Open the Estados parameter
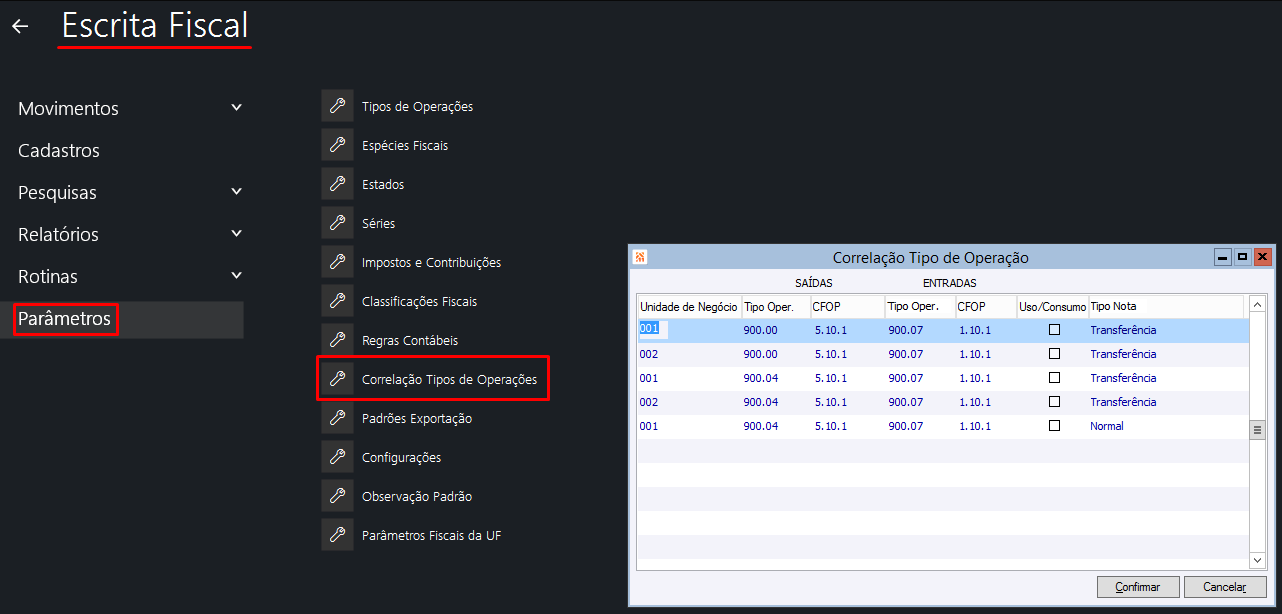The height and width of the screenshot is (614, 1282). click(x=383, y=184)
